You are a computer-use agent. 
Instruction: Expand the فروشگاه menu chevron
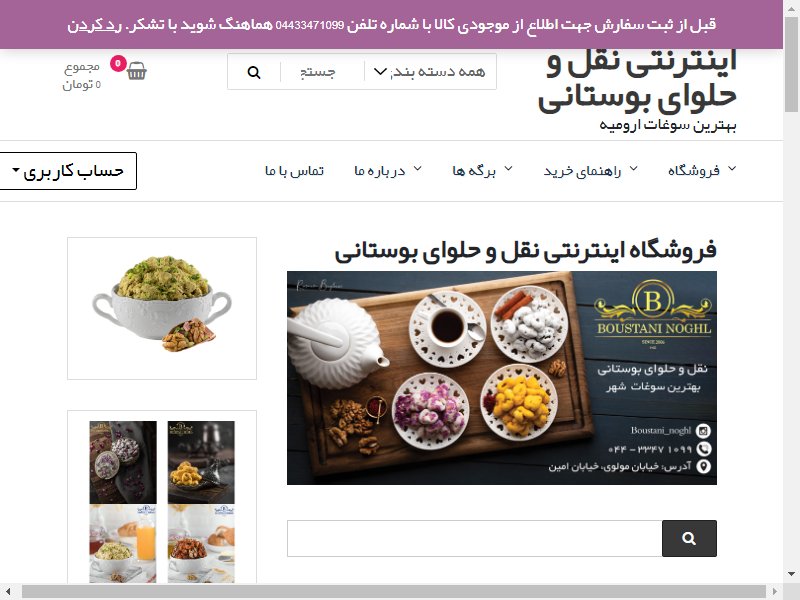pyautogui.click(x=732, y=169)
